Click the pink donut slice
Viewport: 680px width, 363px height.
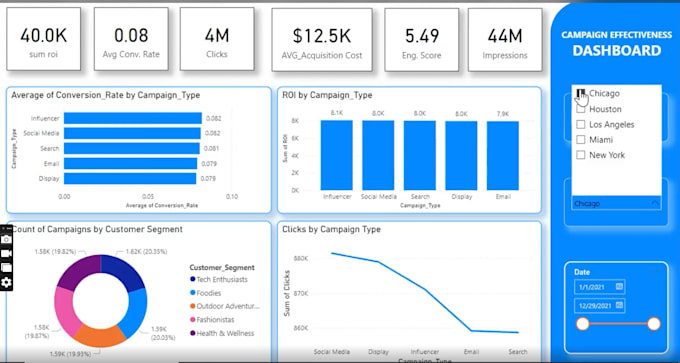66,310
